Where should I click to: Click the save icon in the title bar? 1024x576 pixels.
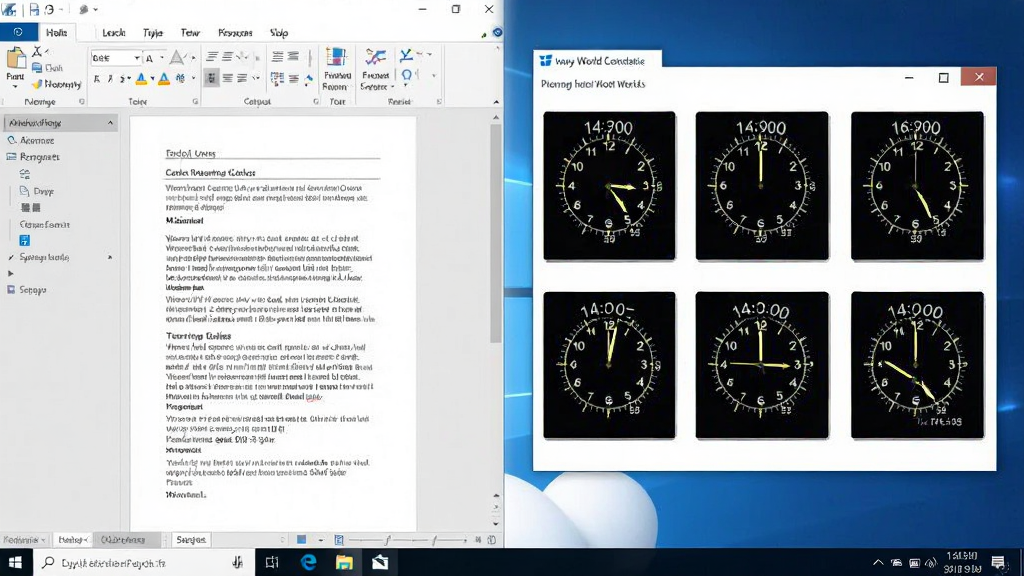click(x=34, y=9)
